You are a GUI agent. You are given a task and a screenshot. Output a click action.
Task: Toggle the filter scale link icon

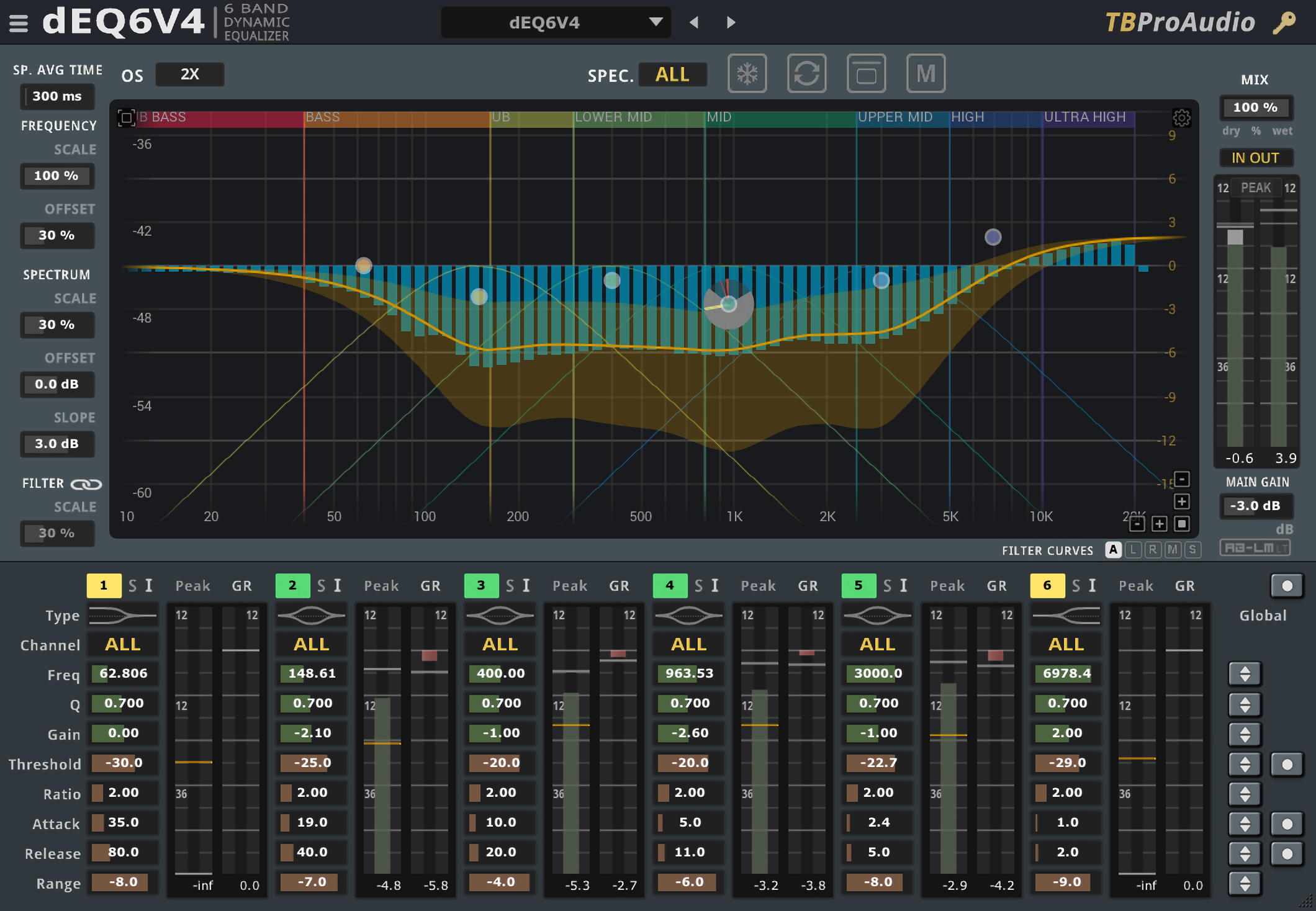86,483
